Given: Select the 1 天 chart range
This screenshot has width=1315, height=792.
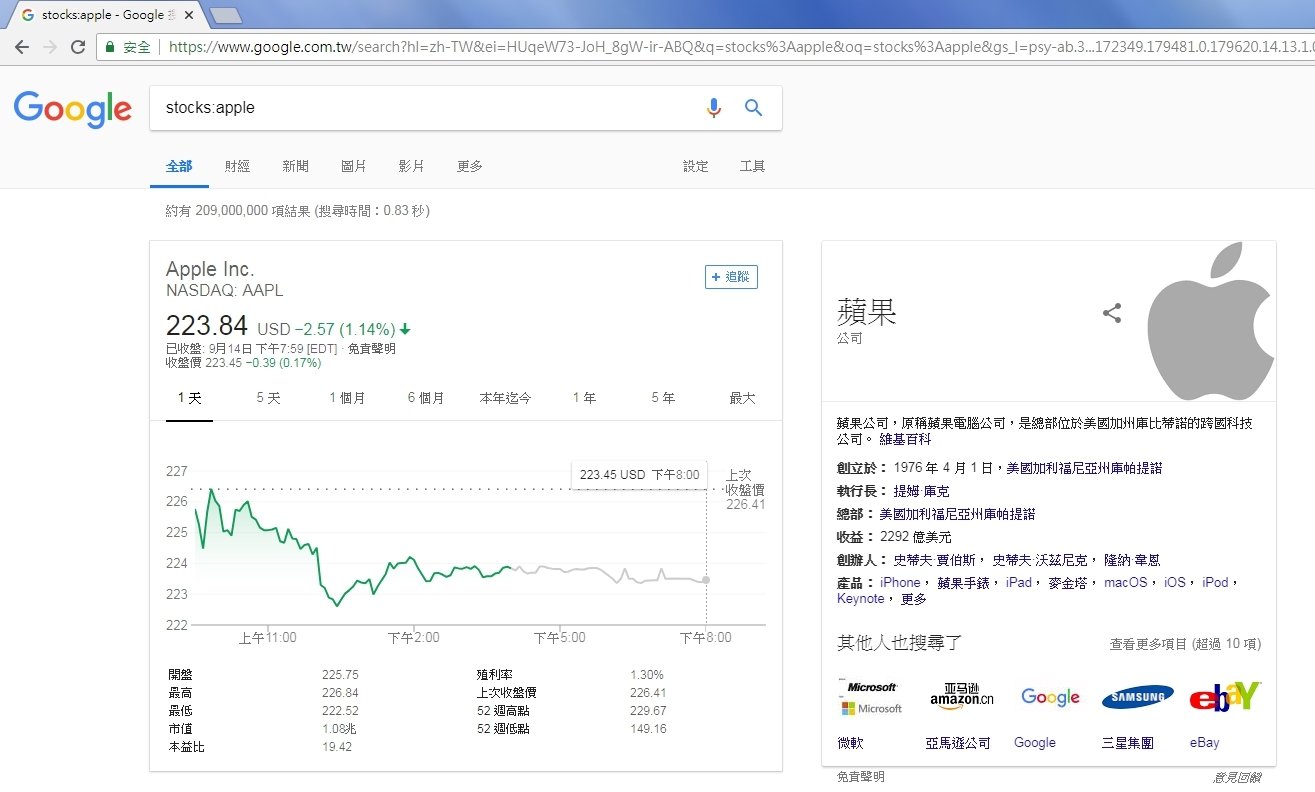Looking at the screenshot, I should point(189,398).
